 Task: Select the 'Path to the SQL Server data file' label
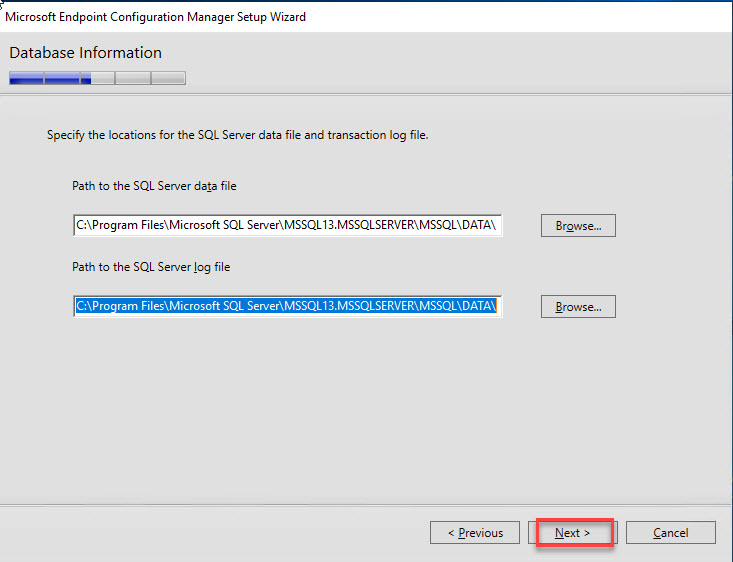pos(154,186)
